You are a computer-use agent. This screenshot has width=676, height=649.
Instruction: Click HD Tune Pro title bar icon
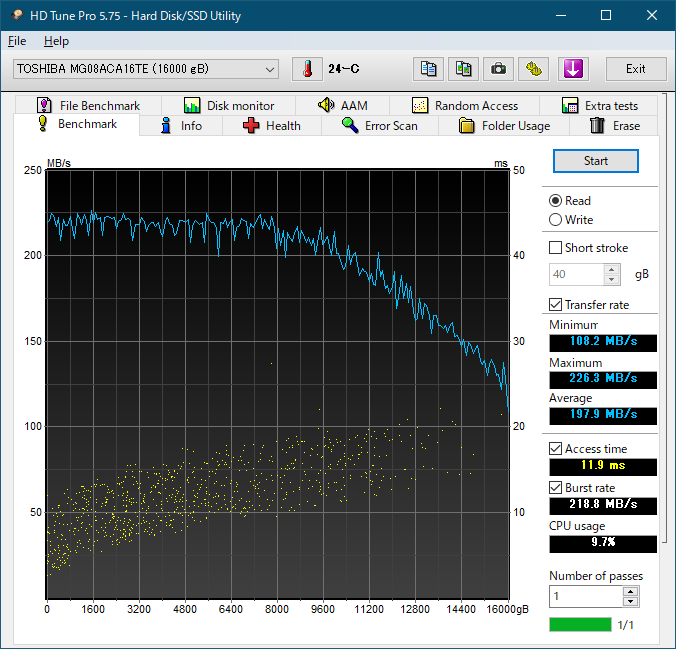coord(17,16)
